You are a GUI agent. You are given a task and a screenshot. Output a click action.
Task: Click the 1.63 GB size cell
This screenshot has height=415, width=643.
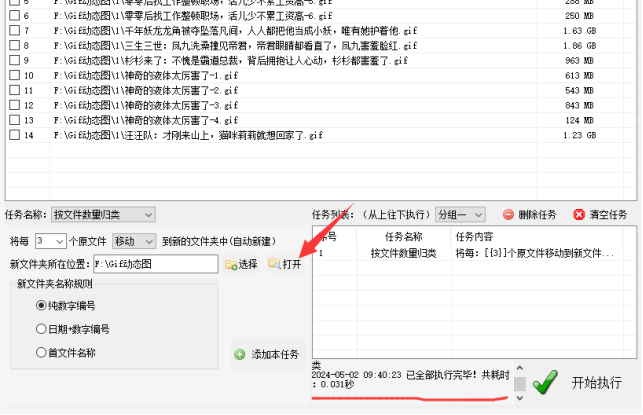[579, 30]
